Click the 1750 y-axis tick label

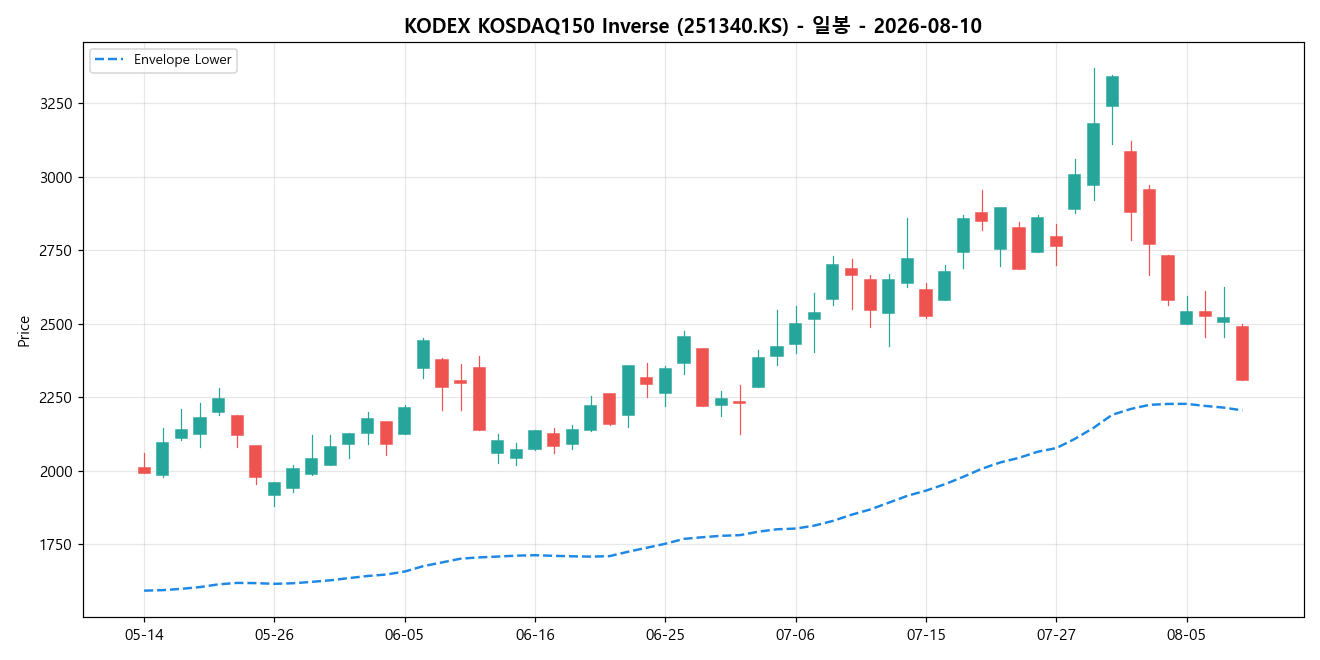pyautogui.click(x=58, y=545)
